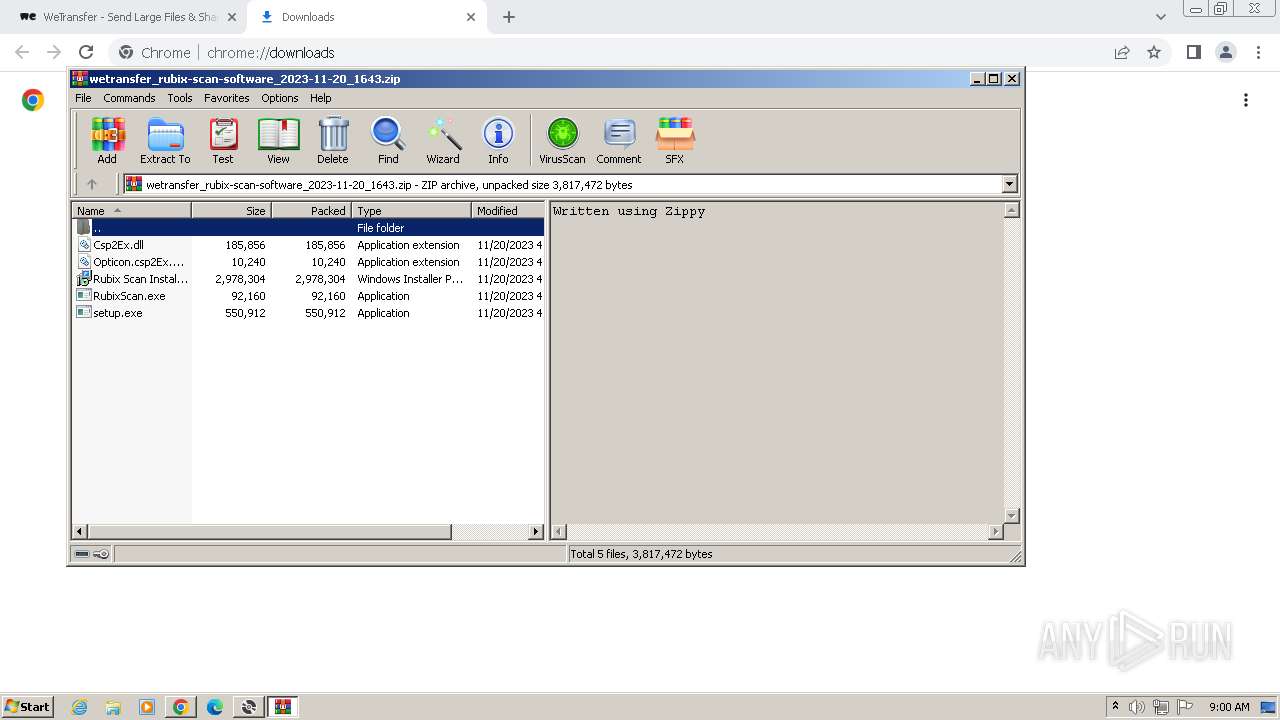Click the Csp2Ex.dll file icon

point(85,245)
